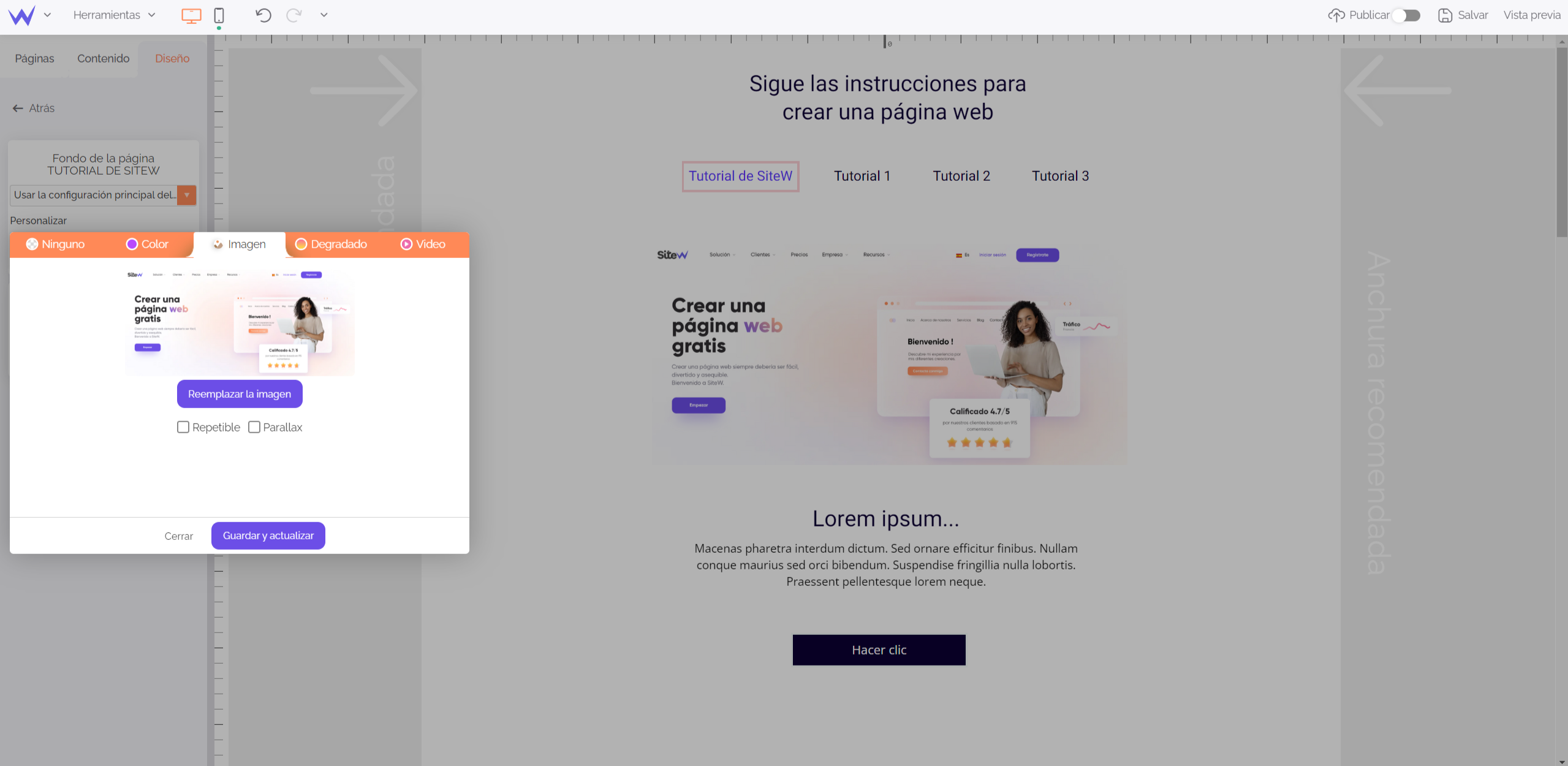Click the scrollbar up arrow
Viewport: 1568px width, 766px height.
(x=1562, y=42)
